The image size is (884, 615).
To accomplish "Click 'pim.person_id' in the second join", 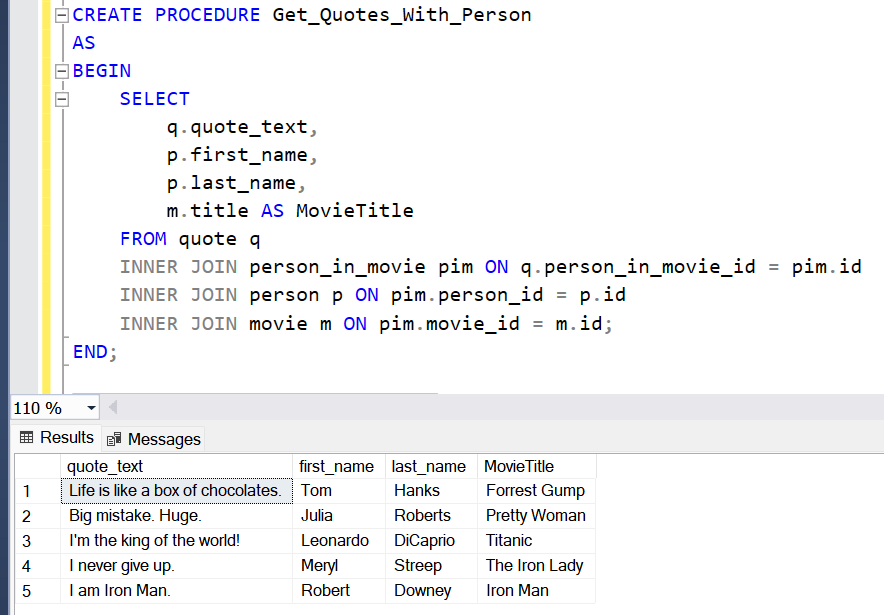I will tap(467, 295).
